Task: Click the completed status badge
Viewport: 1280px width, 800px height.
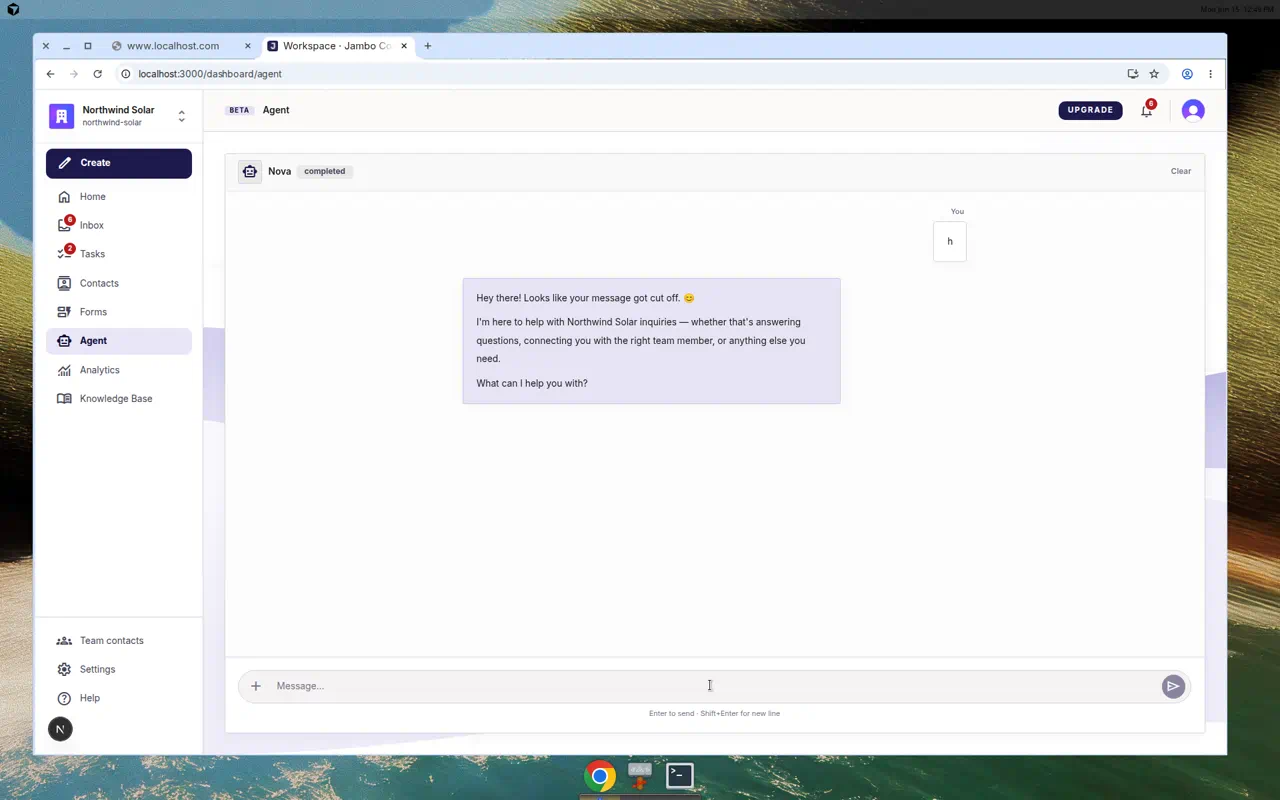Action: pos(325,171)
